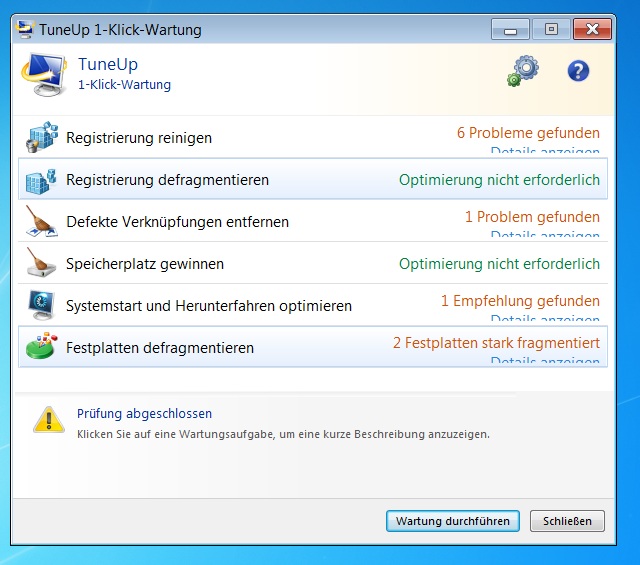Click '1 Problem gefunden' status text

click(532, 217)
